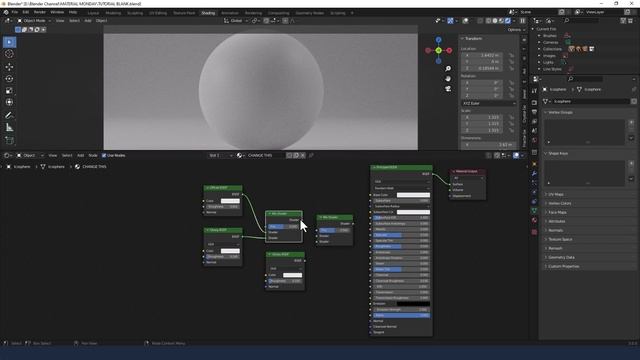This screenshot has width=640, height=360.
Task: Click the Principled BSDF Base Color swatch
Action: 413,195
